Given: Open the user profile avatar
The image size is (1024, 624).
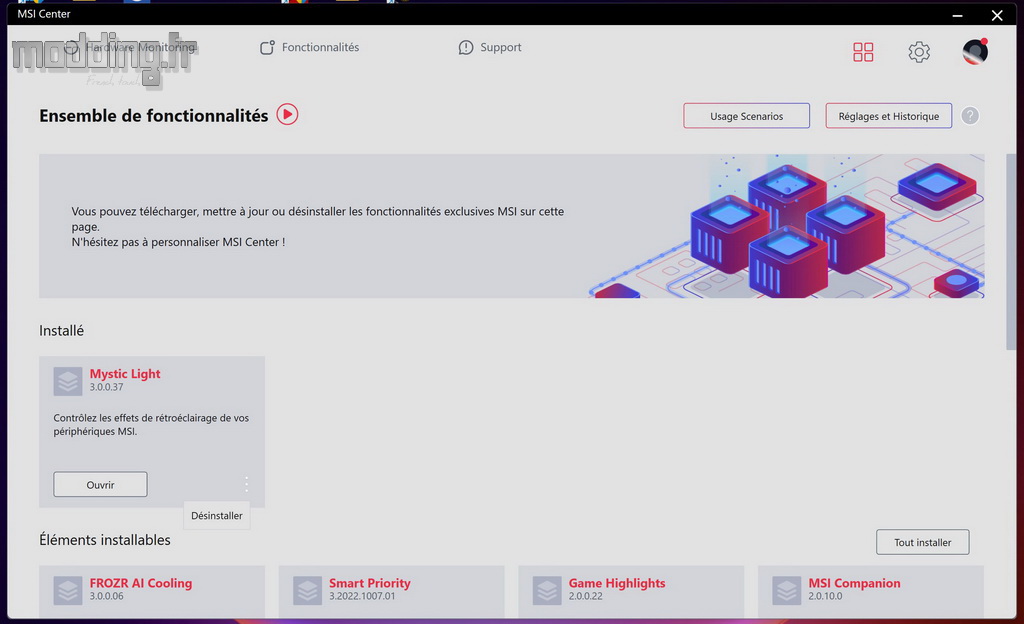Looking at the screenshot, I should [x=975, y=51].
